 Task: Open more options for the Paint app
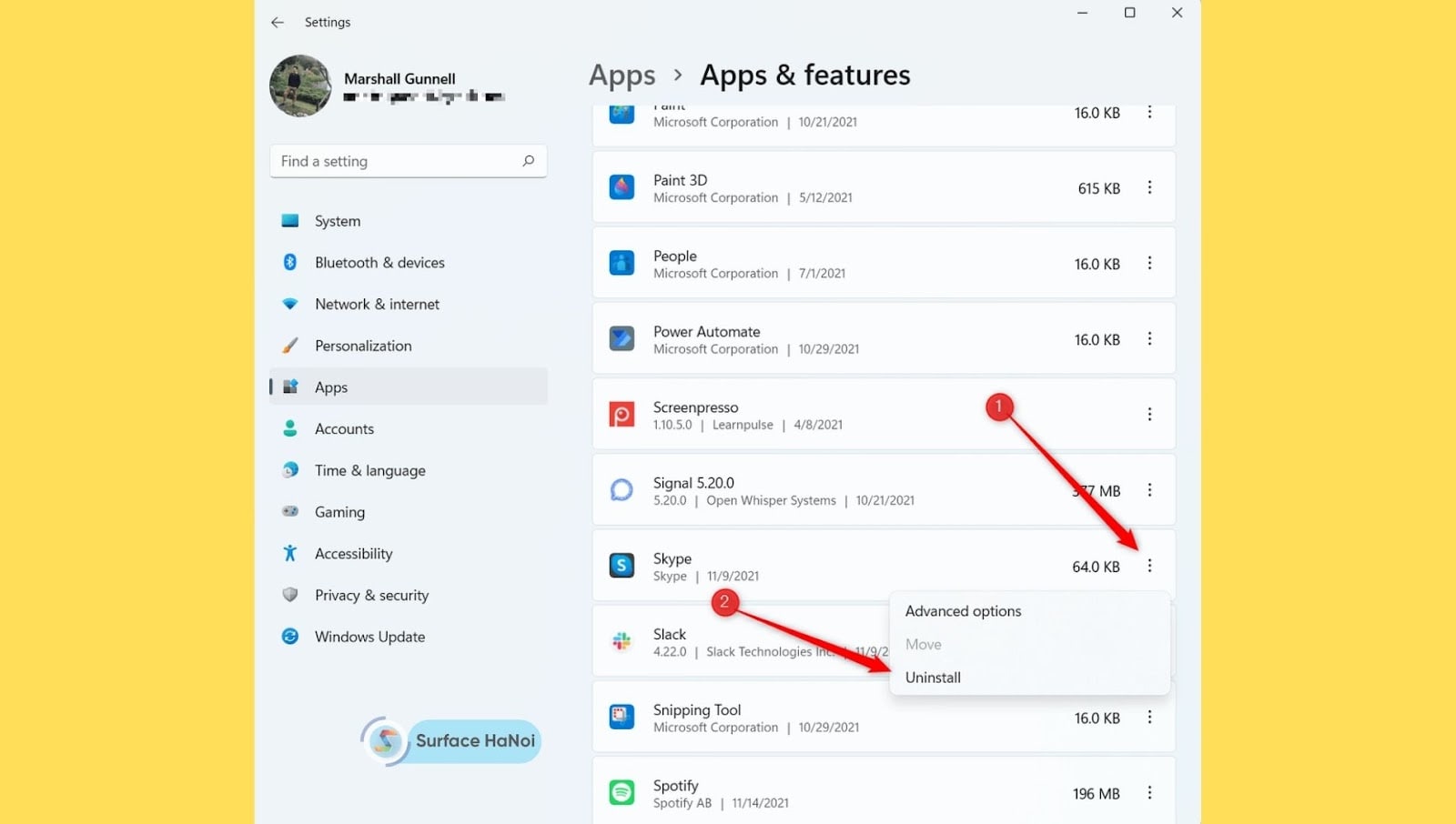pos(1149,112)
